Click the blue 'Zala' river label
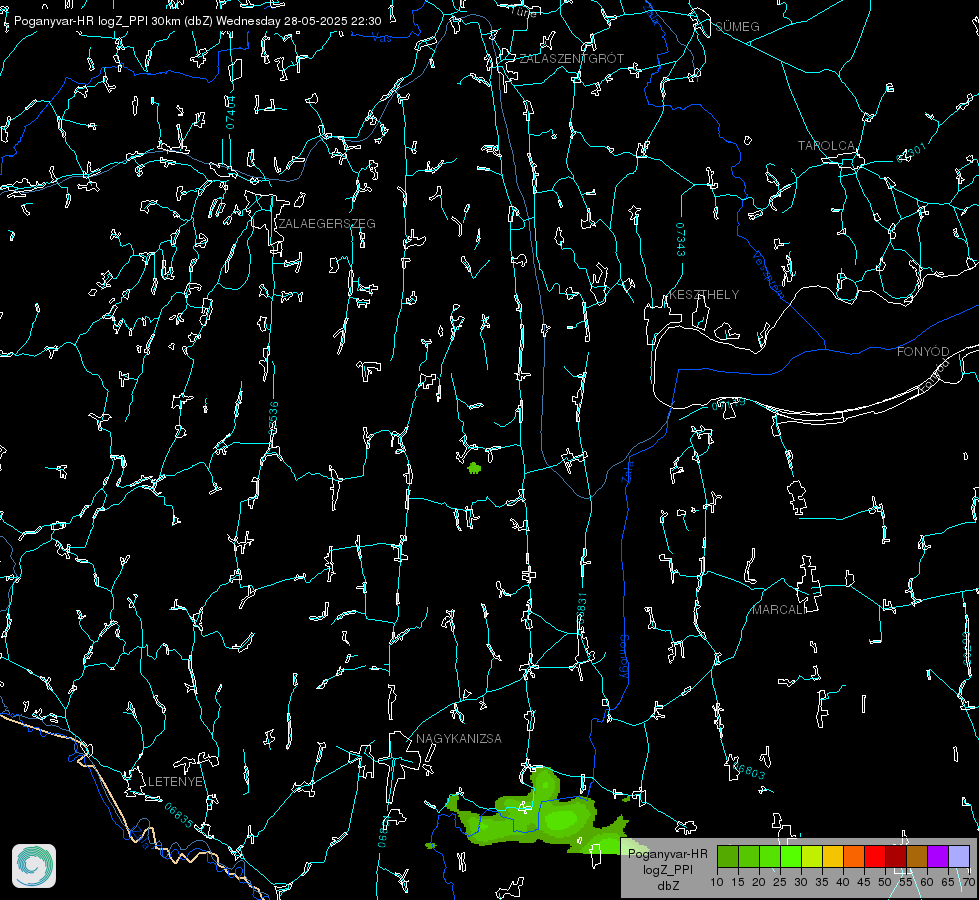Image resolution: width=979 pixels, height=900 pixels. pos(627,471)
